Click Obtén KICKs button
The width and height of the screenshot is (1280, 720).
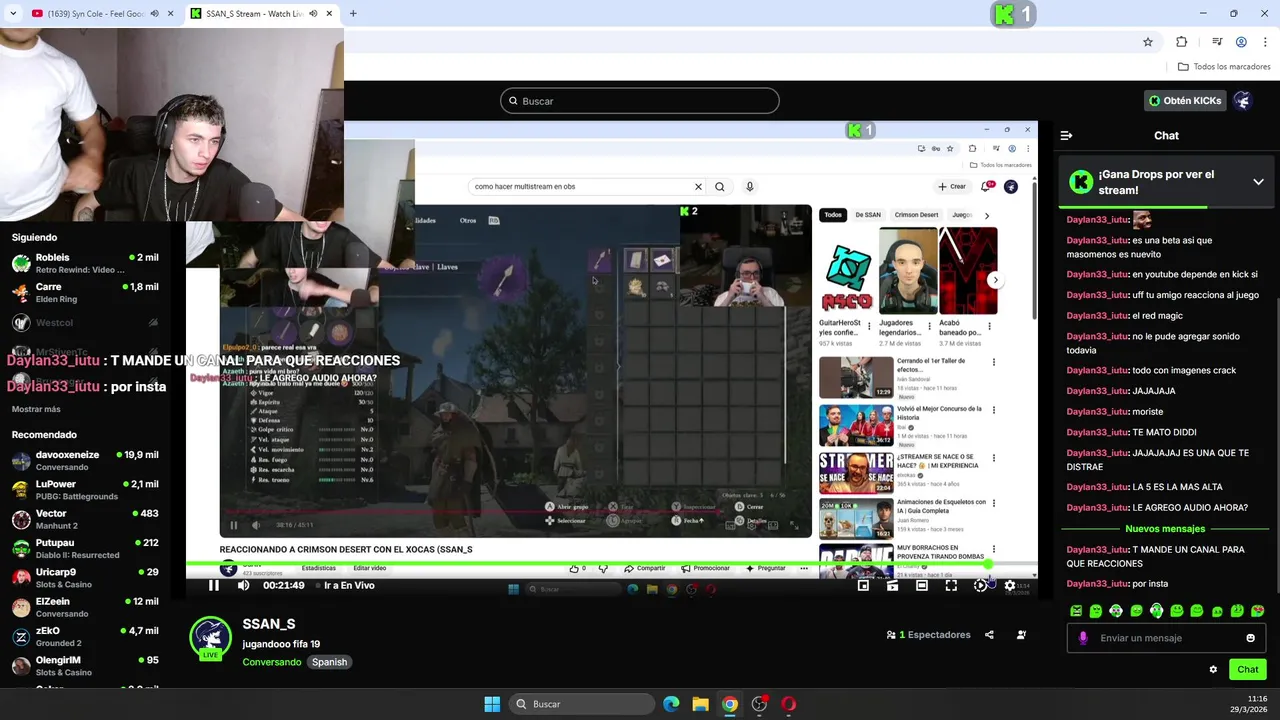tap(1185, 101)
